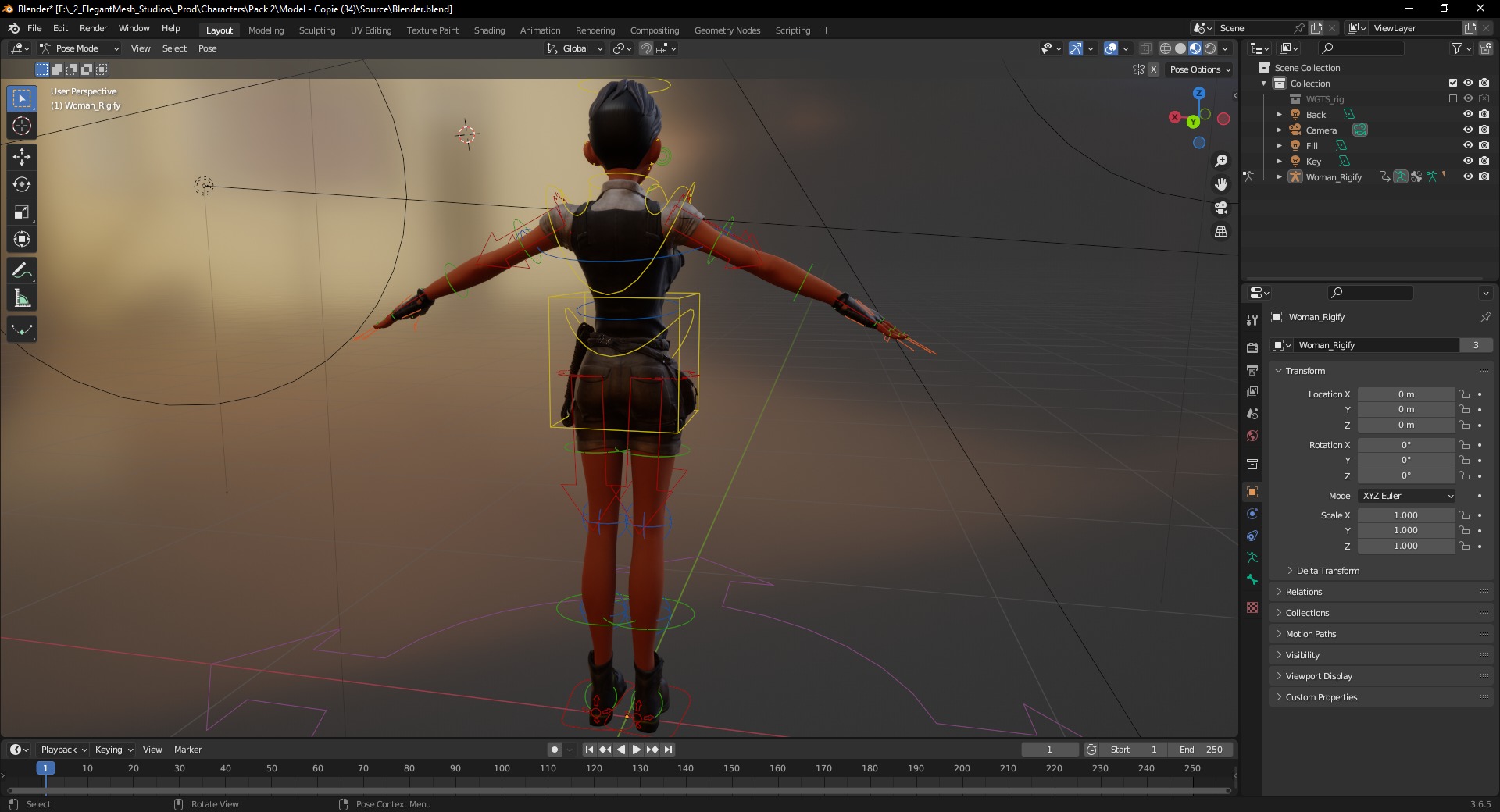Image resolution: width=1500 pixels, height=812 pixels.
Task: Click the current frame number field
Action: click(1050, 750)
